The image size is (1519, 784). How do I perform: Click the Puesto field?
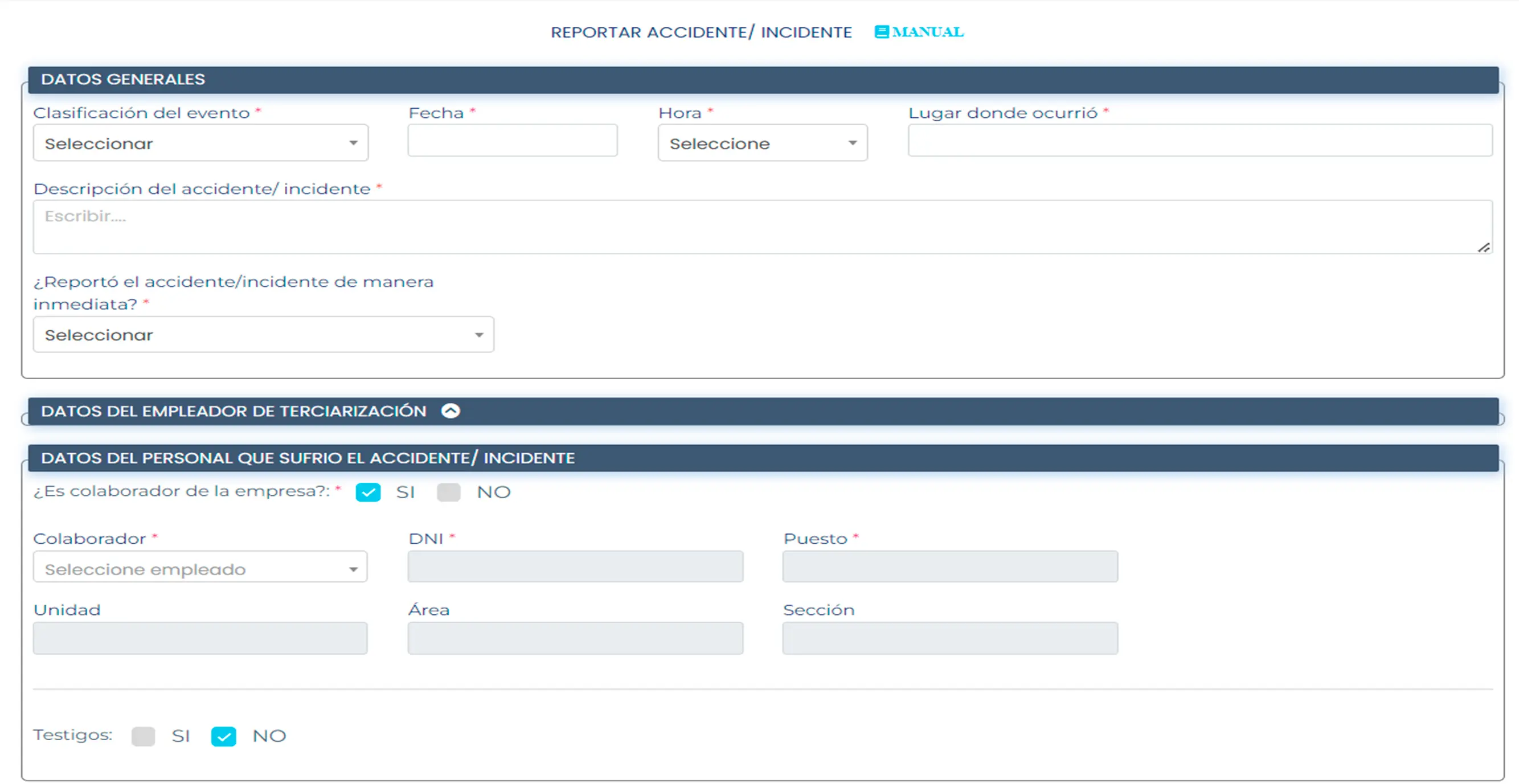tap(950, 567)
